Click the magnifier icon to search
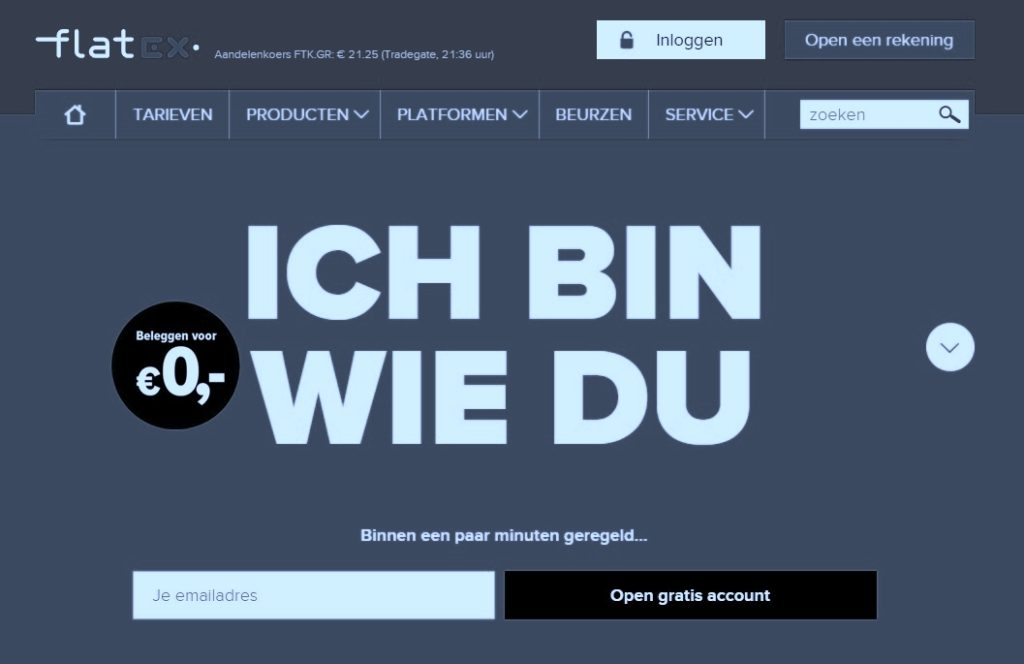The width and height of the screenshot is (1024, 664). pyautogui.click(x=948, y=114)
